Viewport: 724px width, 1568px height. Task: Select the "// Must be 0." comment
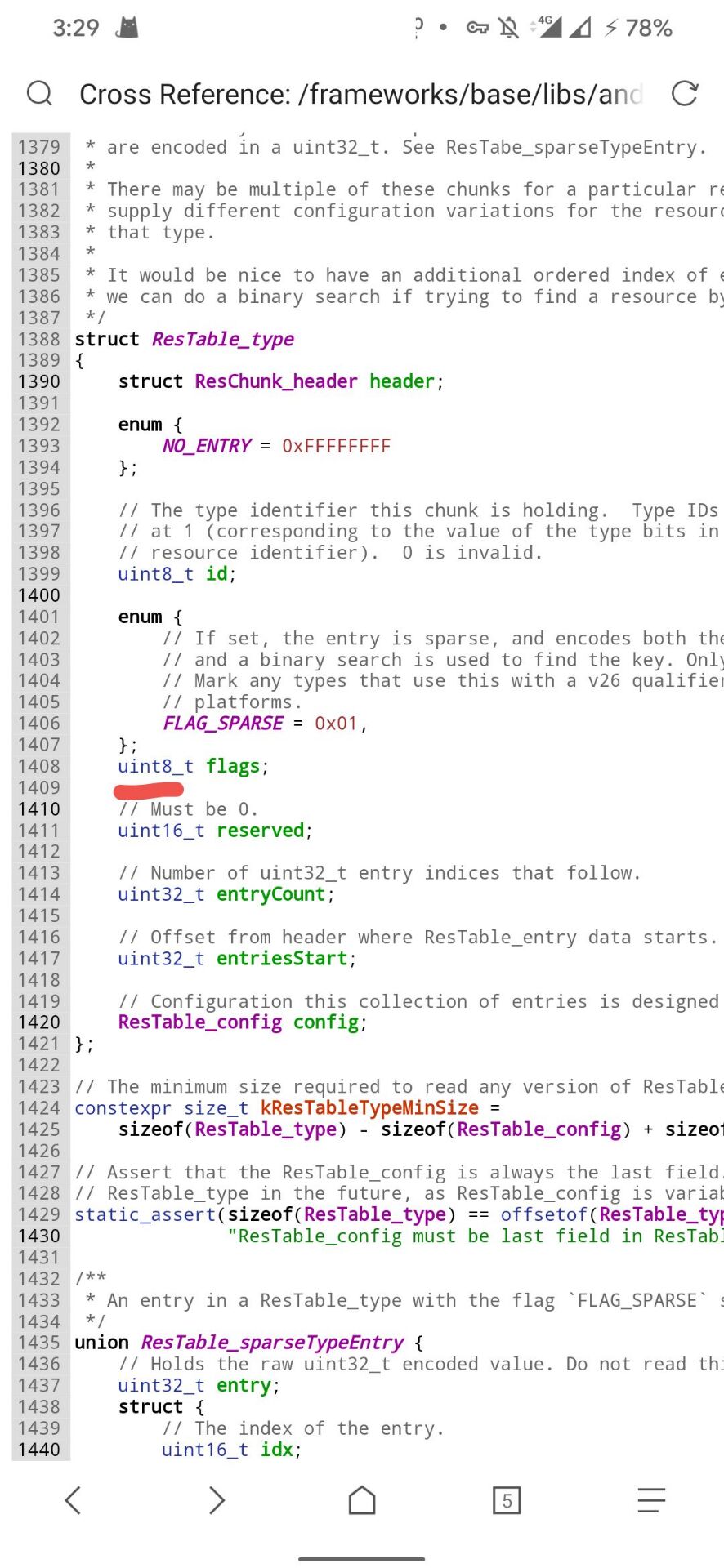[x=189, y=809]
